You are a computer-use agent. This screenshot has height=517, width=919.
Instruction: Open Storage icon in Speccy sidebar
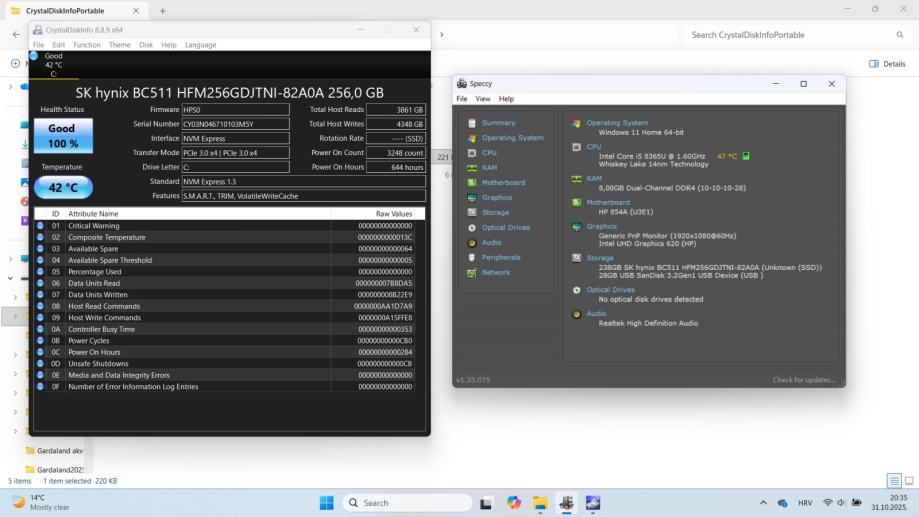472,213
